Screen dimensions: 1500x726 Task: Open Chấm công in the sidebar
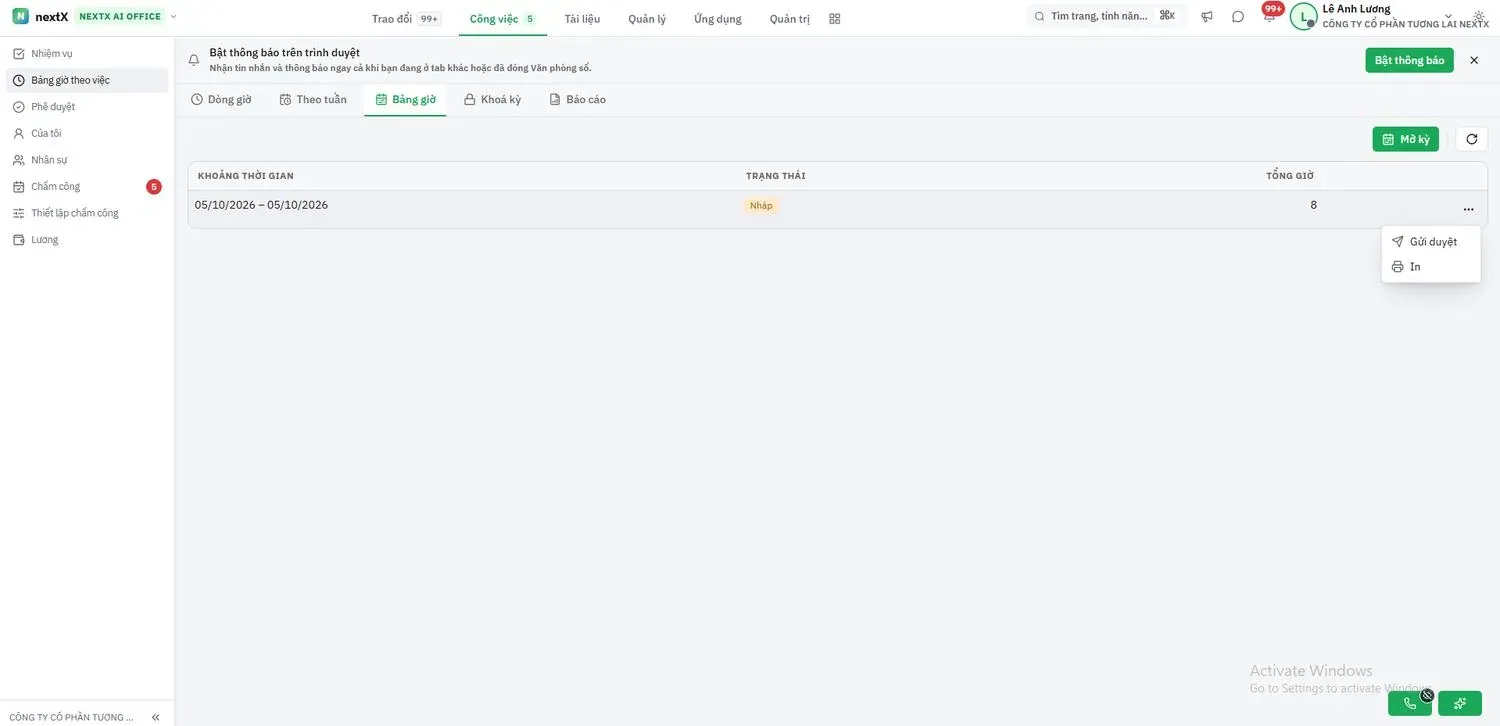[x=87, y=186]
